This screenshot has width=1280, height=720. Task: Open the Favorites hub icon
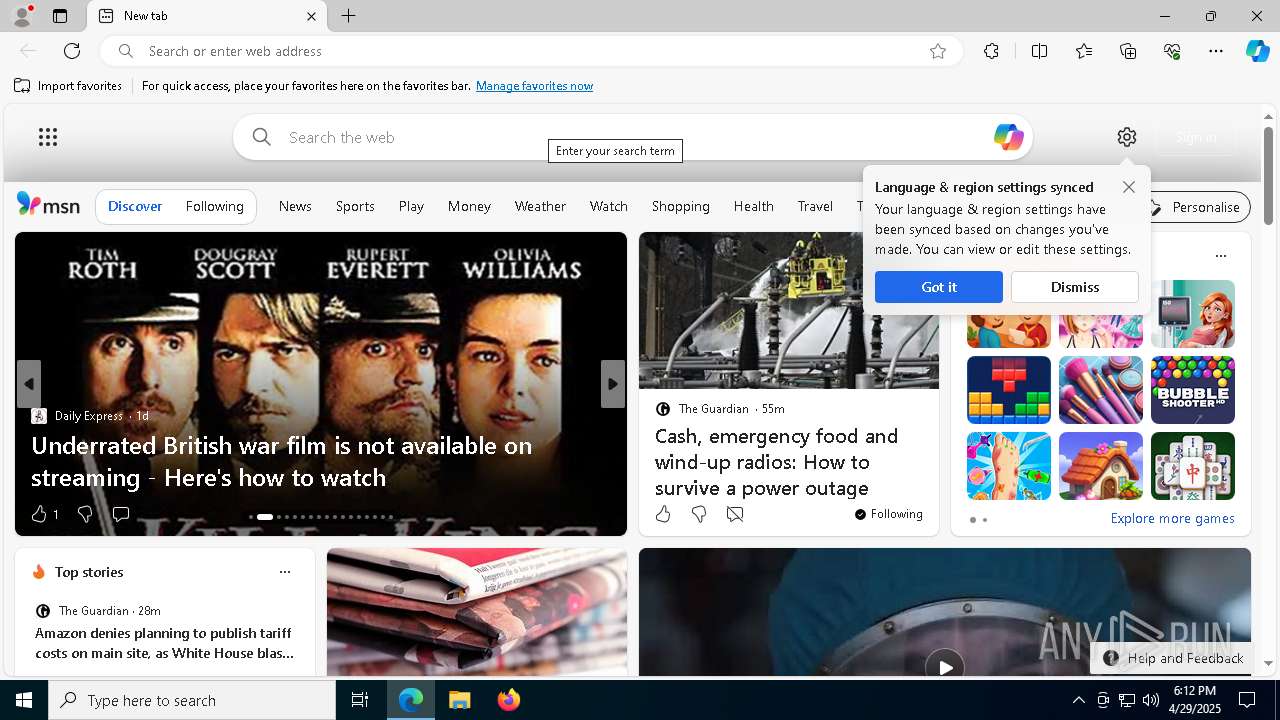[1084, 51]
